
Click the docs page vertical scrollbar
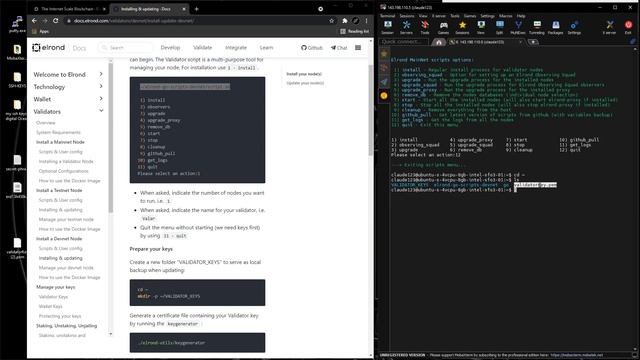pos(371,110)
